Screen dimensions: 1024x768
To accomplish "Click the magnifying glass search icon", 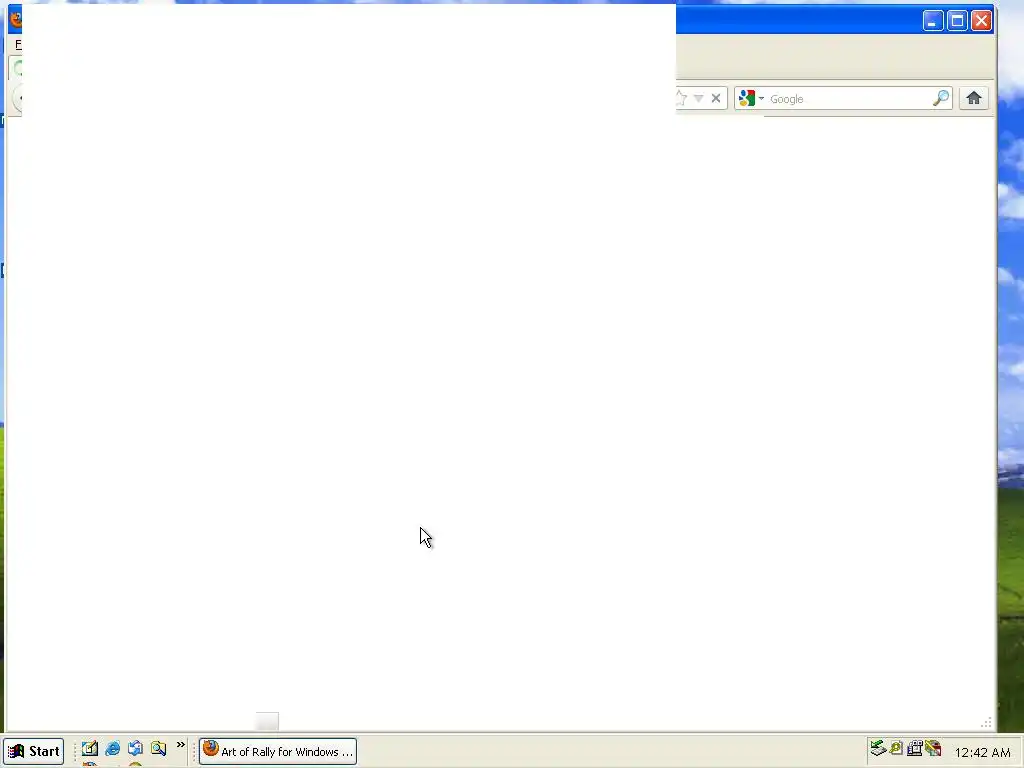I will click(x=940, y=99).
